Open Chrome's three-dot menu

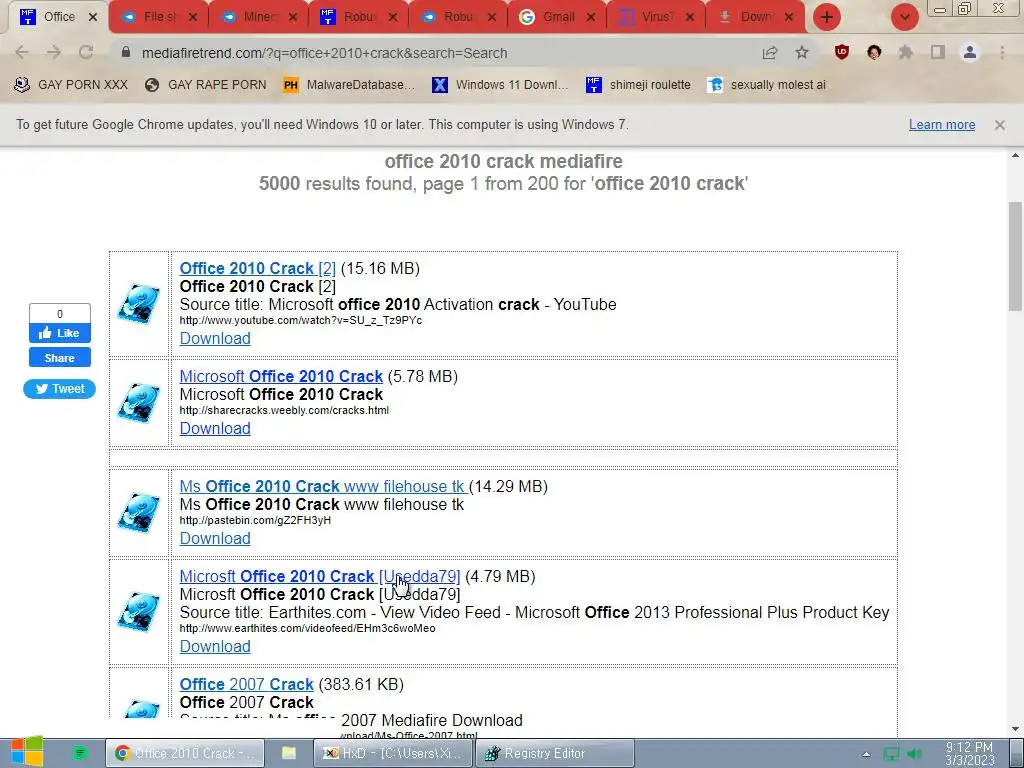click(1002, 53)
